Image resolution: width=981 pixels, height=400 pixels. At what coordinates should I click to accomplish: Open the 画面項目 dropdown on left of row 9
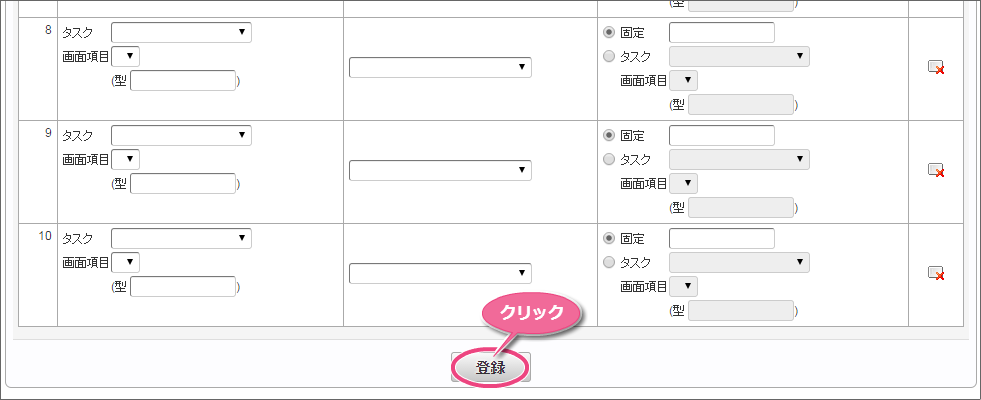[126, 159]
